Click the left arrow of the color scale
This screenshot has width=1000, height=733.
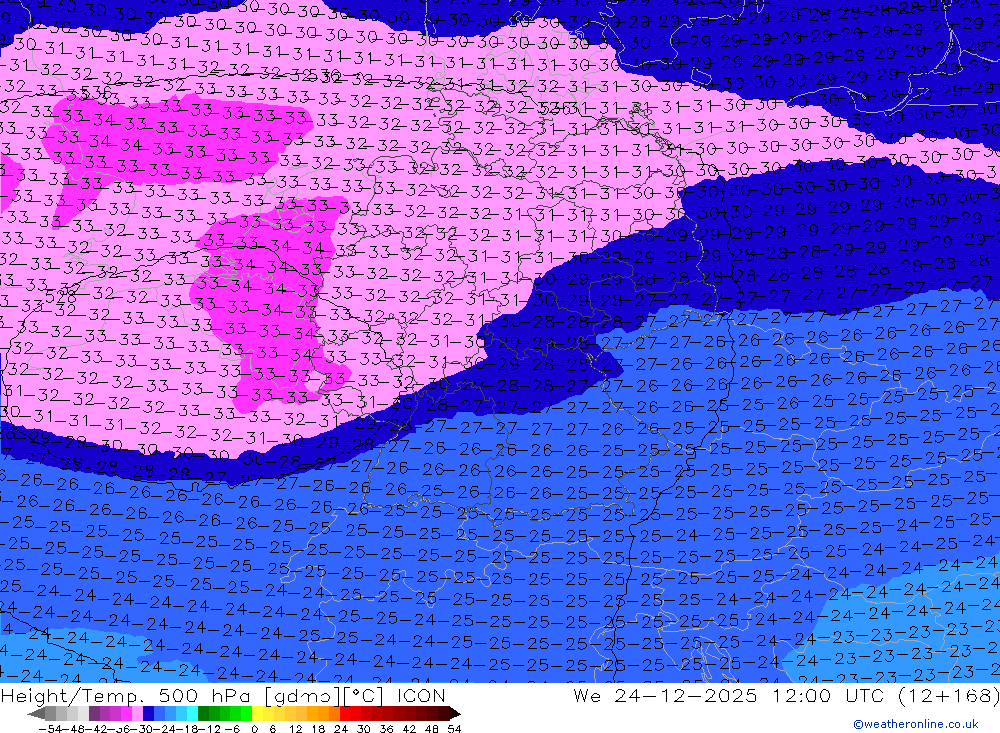[33, 714]
